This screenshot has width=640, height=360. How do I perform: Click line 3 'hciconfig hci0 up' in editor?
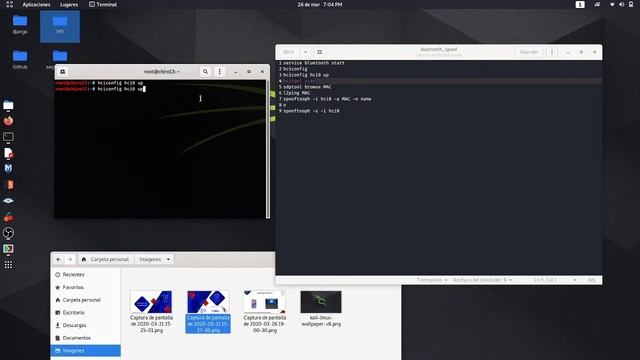[306, 75]
